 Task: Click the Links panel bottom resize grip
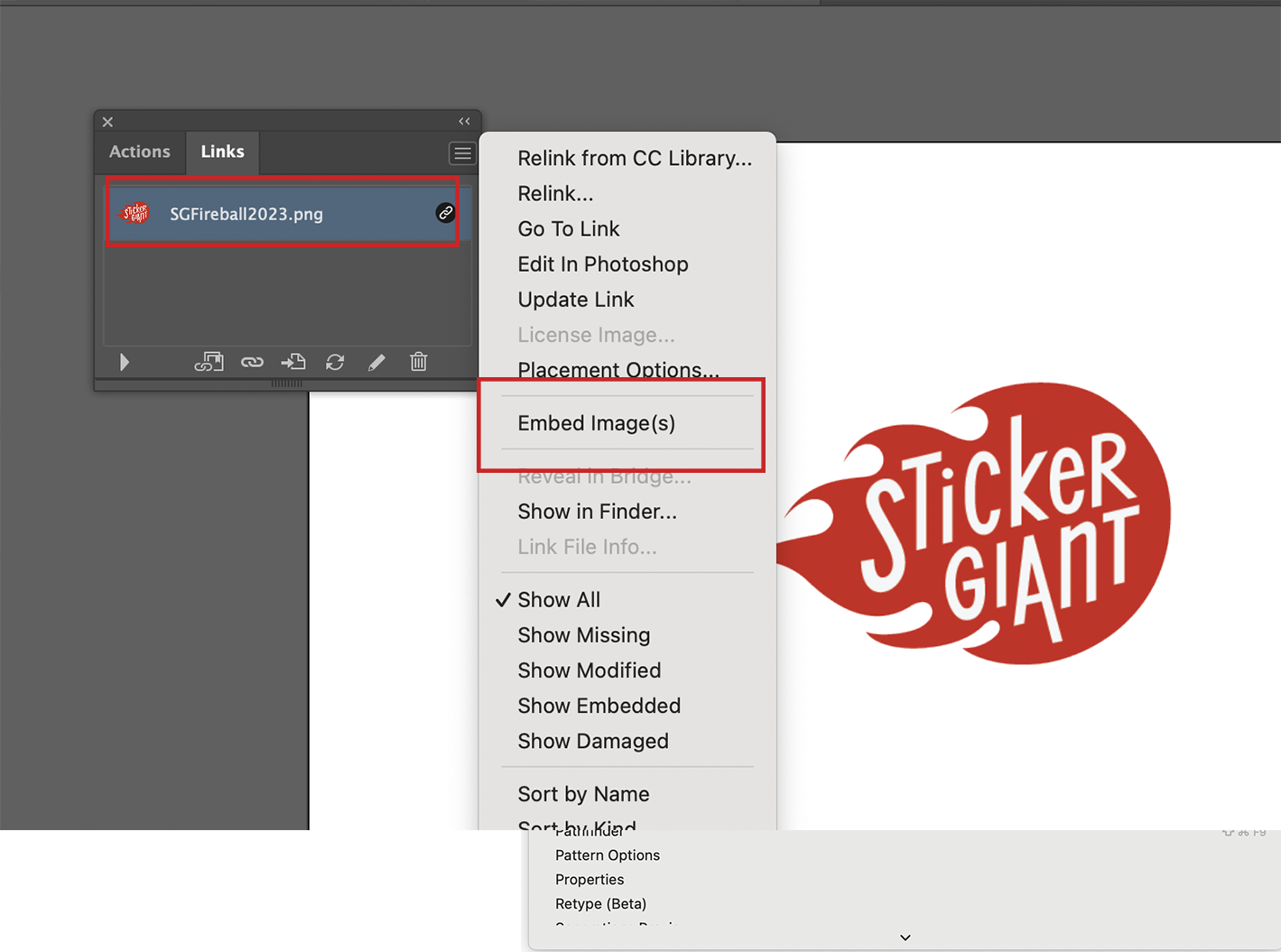(x=287, y=384)
